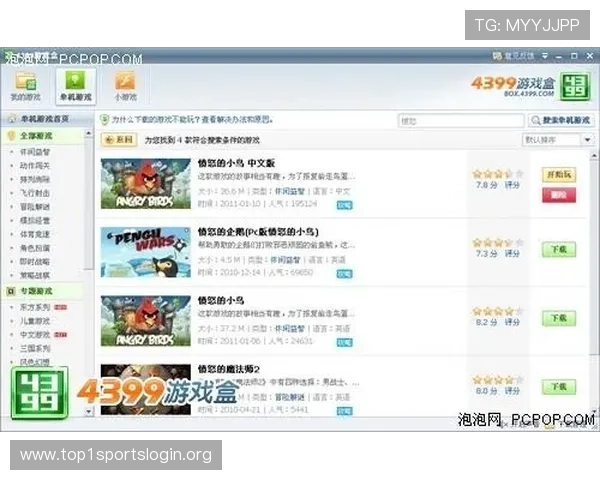The width and height of the screenshot is (600, 480).
Task: Click 评分 link next to 8.2 分
Action: click(x=512, y=322)
